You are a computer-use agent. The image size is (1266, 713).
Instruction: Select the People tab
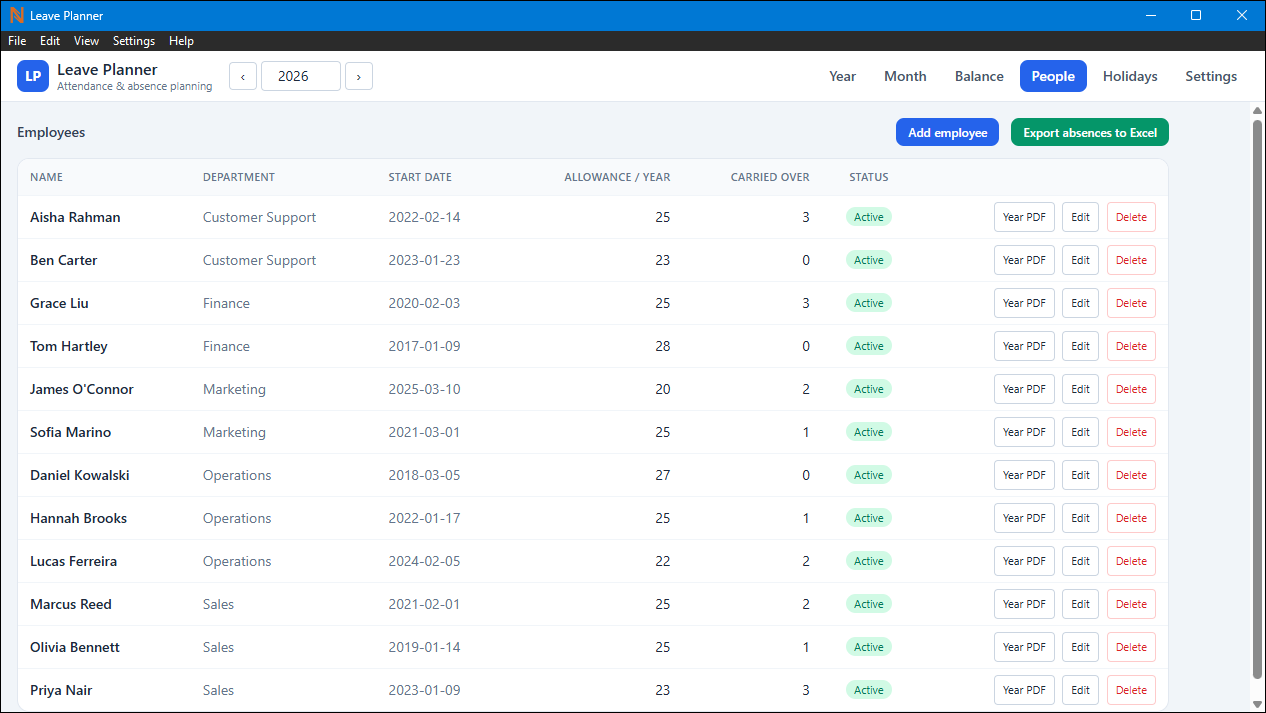pos(1053,76)
